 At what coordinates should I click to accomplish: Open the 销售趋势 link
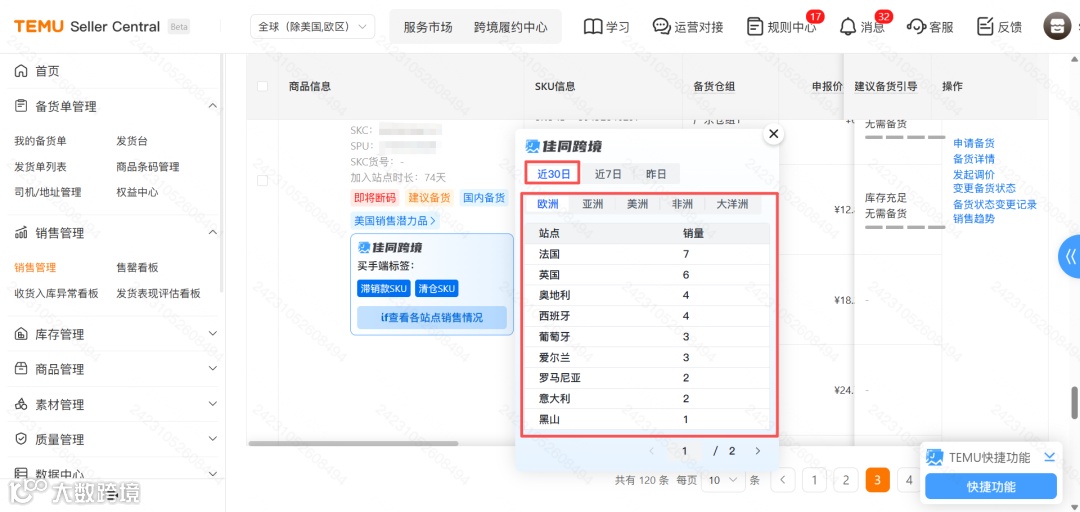973,218
